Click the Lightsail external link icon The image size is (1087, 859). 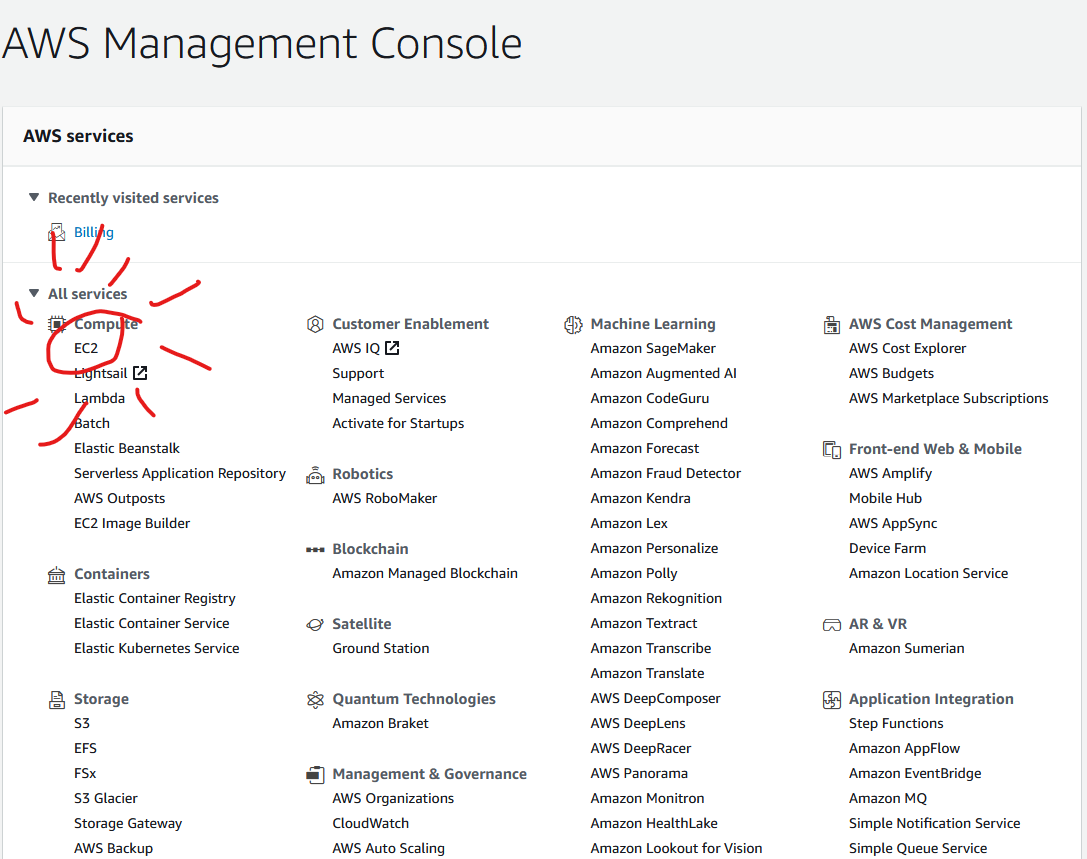tap(140, 373)
